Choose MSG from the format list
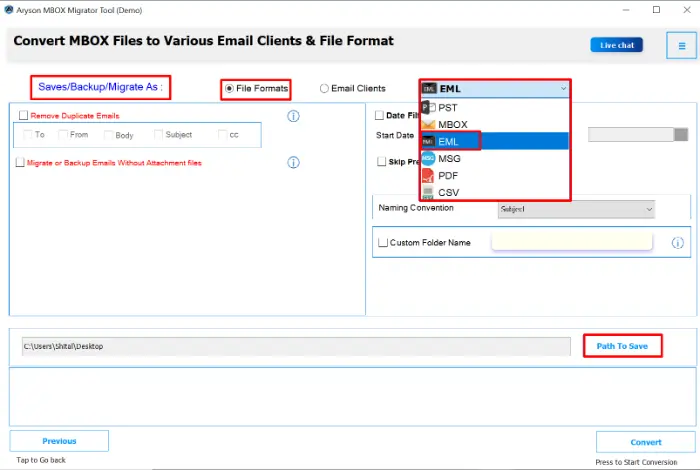Screen dimensions: 700x470 495,158
